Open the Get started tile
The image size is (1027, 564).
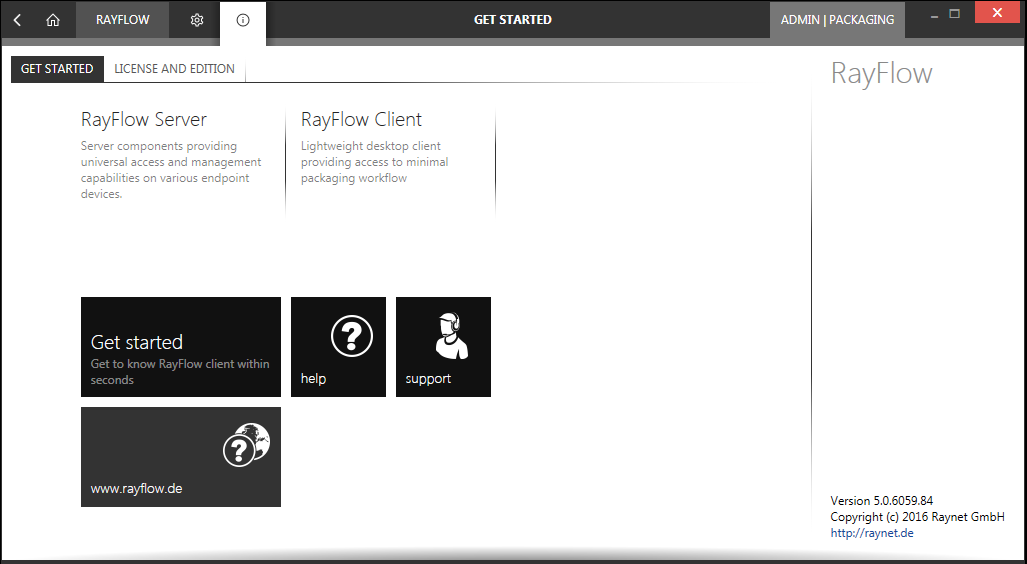181,347
